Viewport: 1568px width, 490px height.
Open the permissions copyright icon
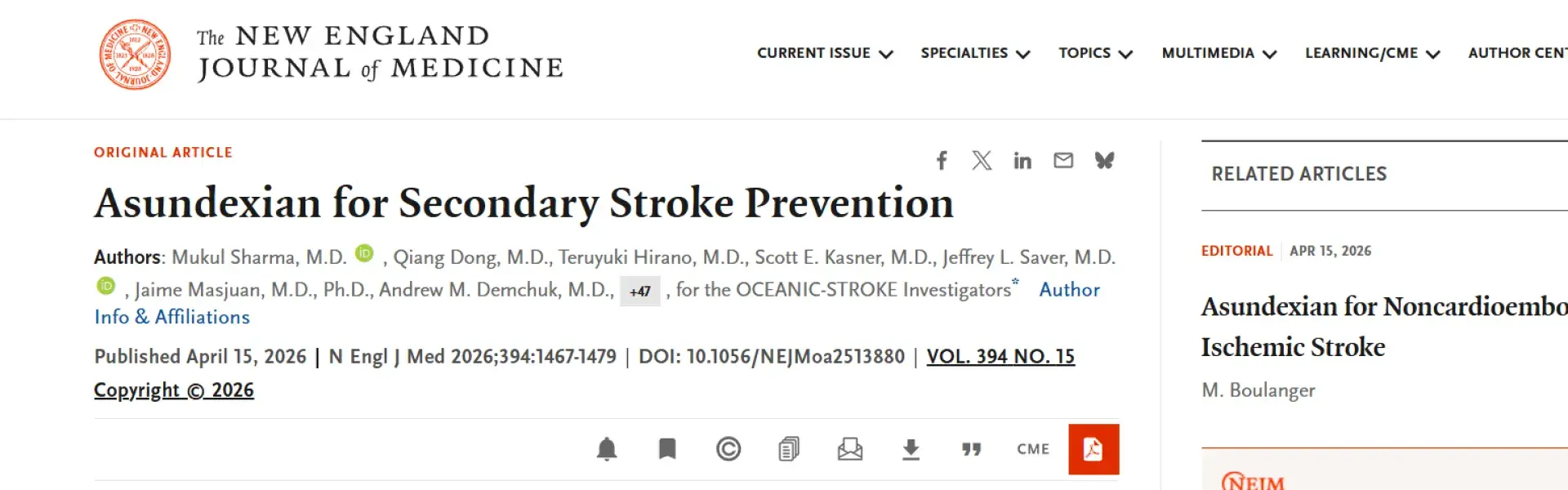coord(728,449)
